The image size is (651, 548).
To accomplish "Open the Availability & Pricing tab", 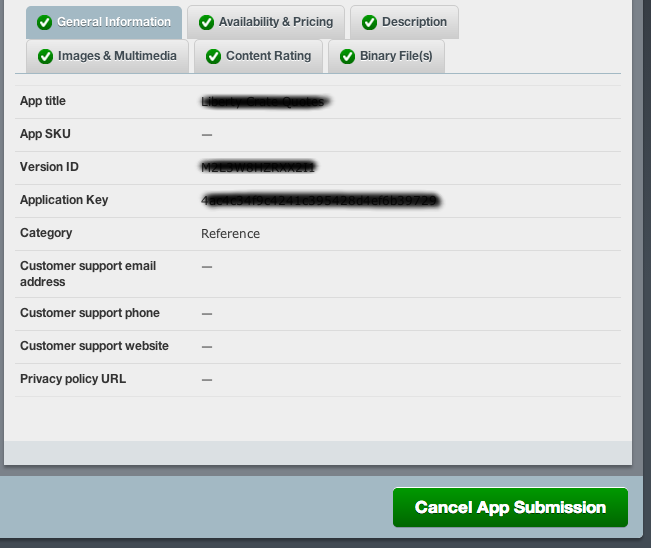I will coord(275,22).
